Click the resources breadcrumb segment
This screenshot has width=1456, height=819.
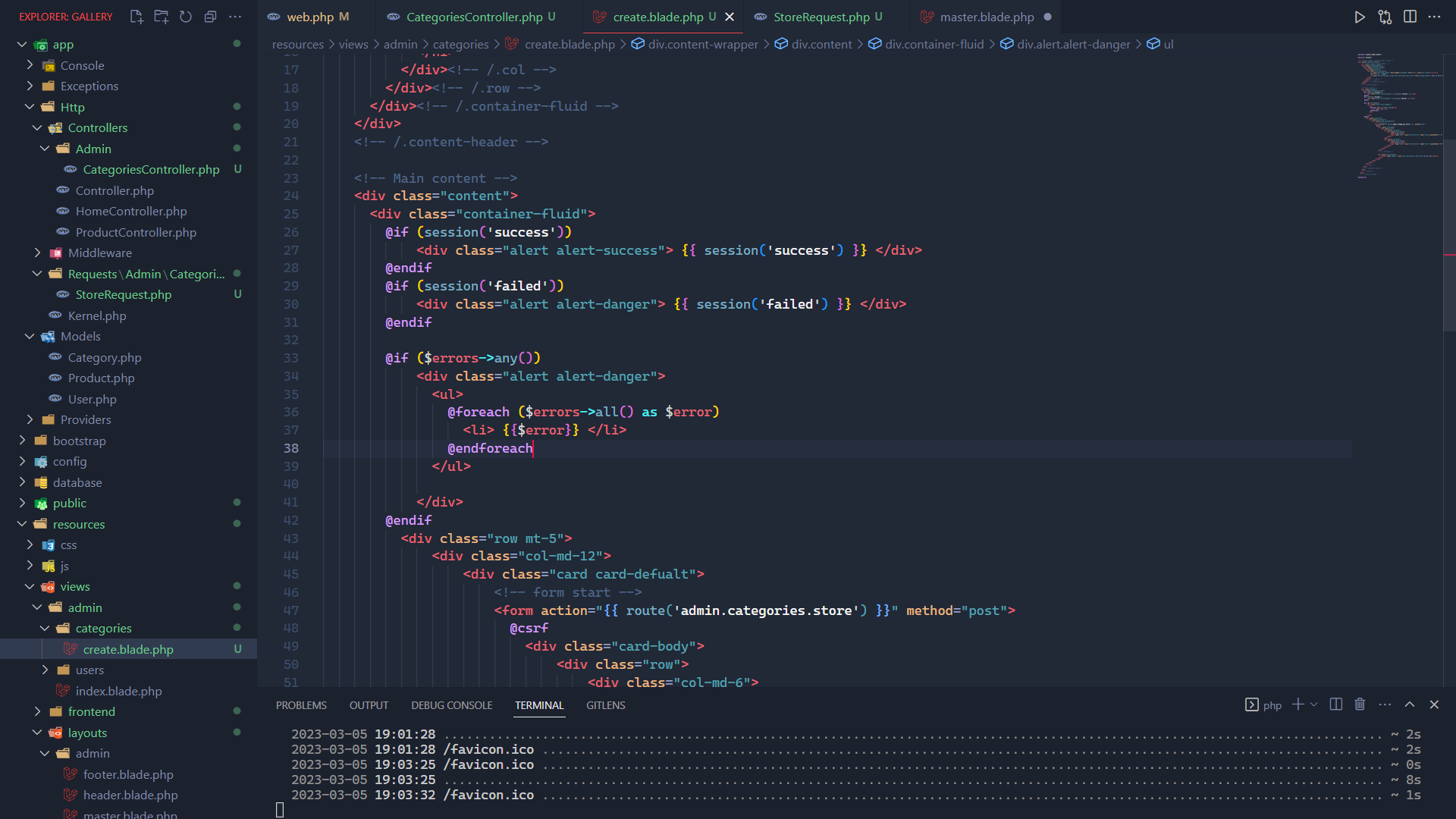coord(297,44)
